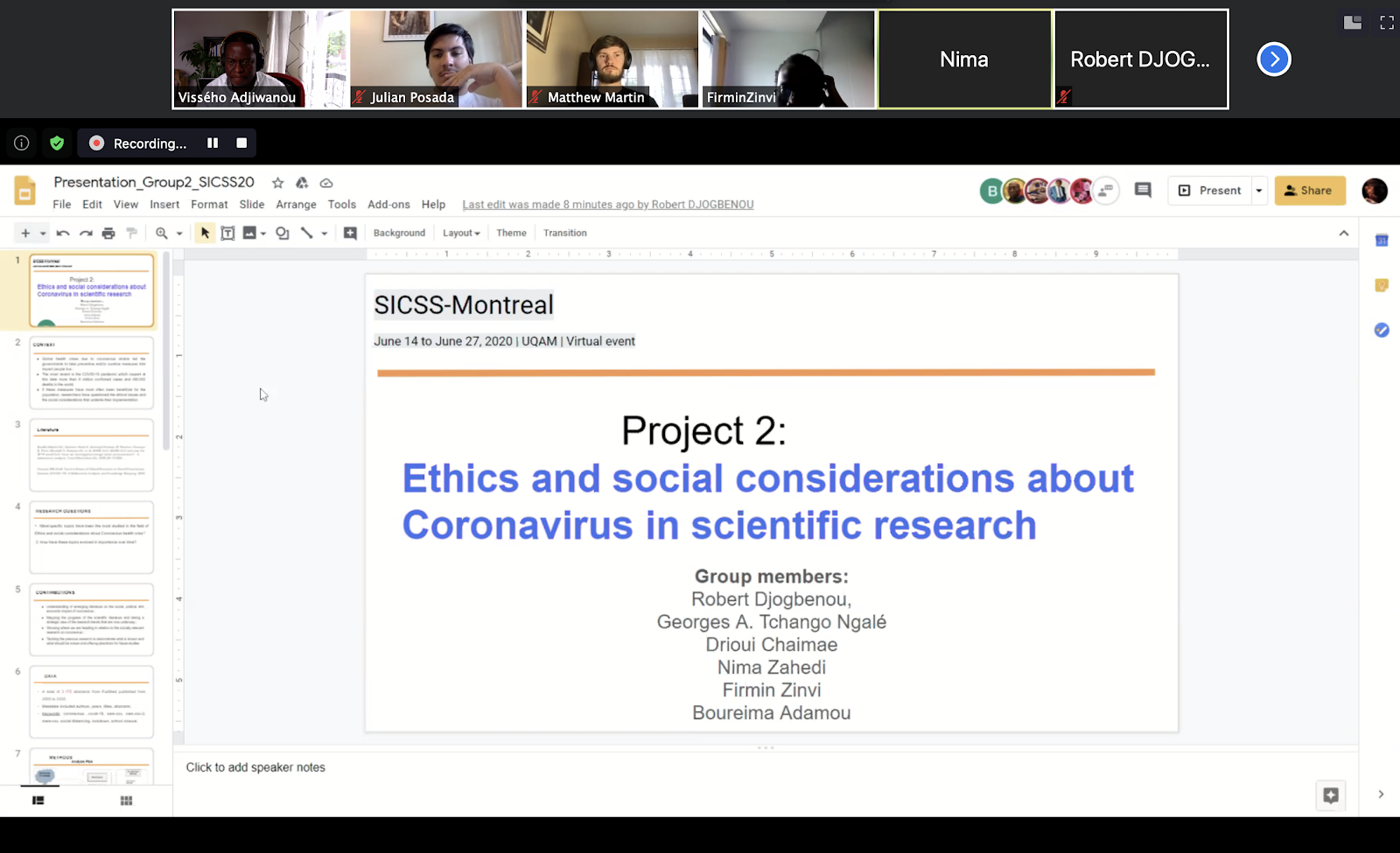Open Present options dropdown arrow

point(1259,190)
